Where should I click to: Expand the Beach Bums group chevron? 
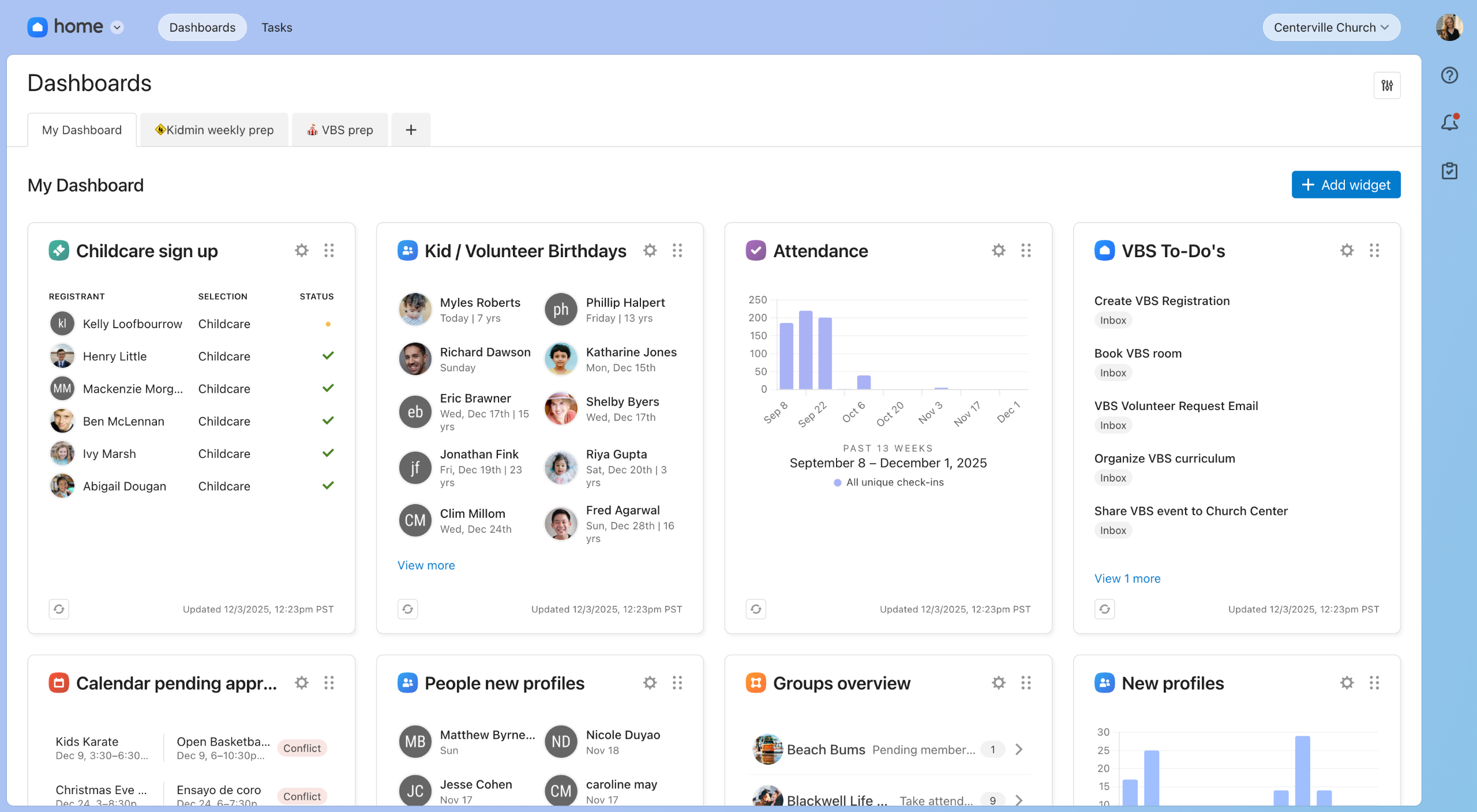coord(1019,749)
